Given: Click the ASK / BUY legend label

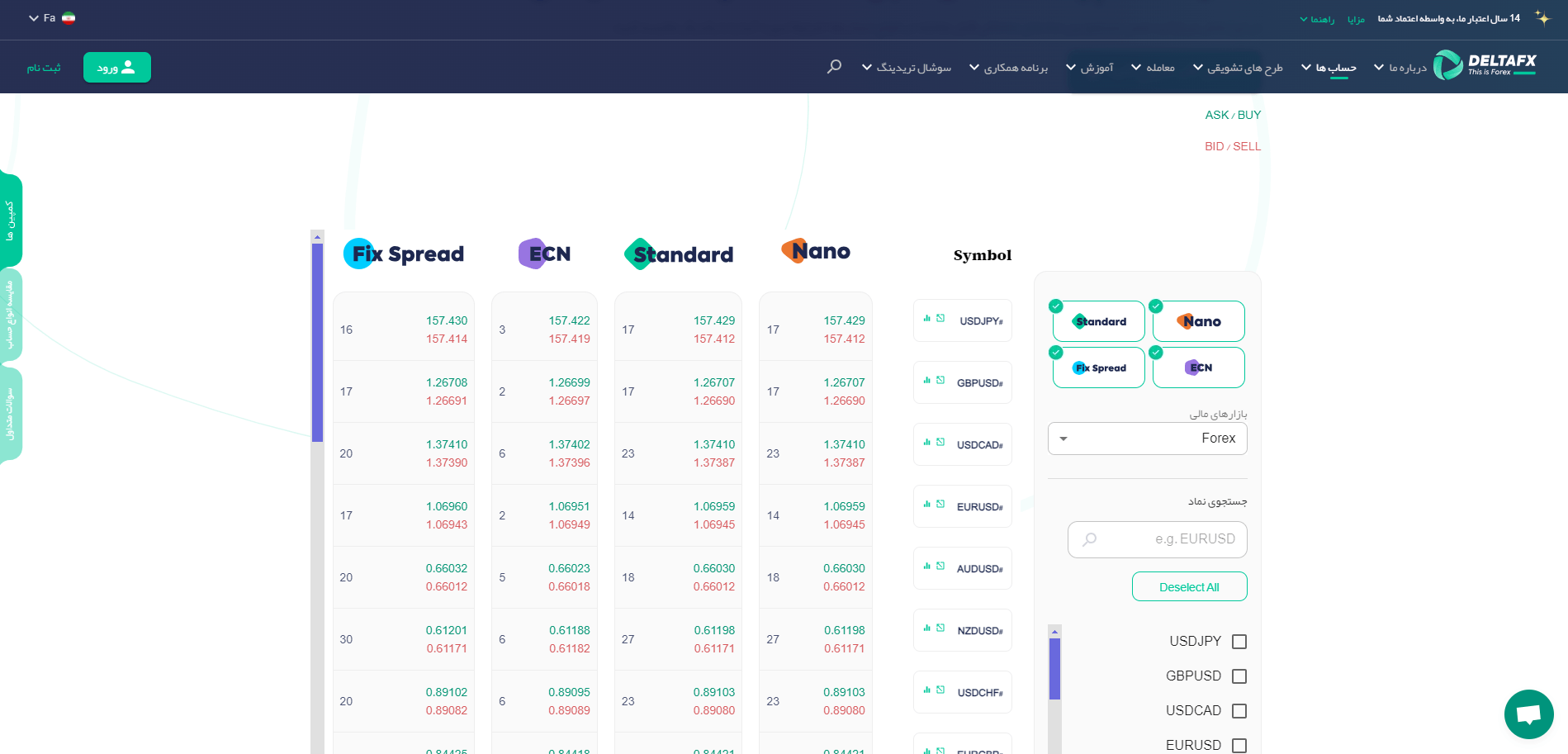Looking at the screenshot, I should pyautogui.click(x=1233, y=115).
